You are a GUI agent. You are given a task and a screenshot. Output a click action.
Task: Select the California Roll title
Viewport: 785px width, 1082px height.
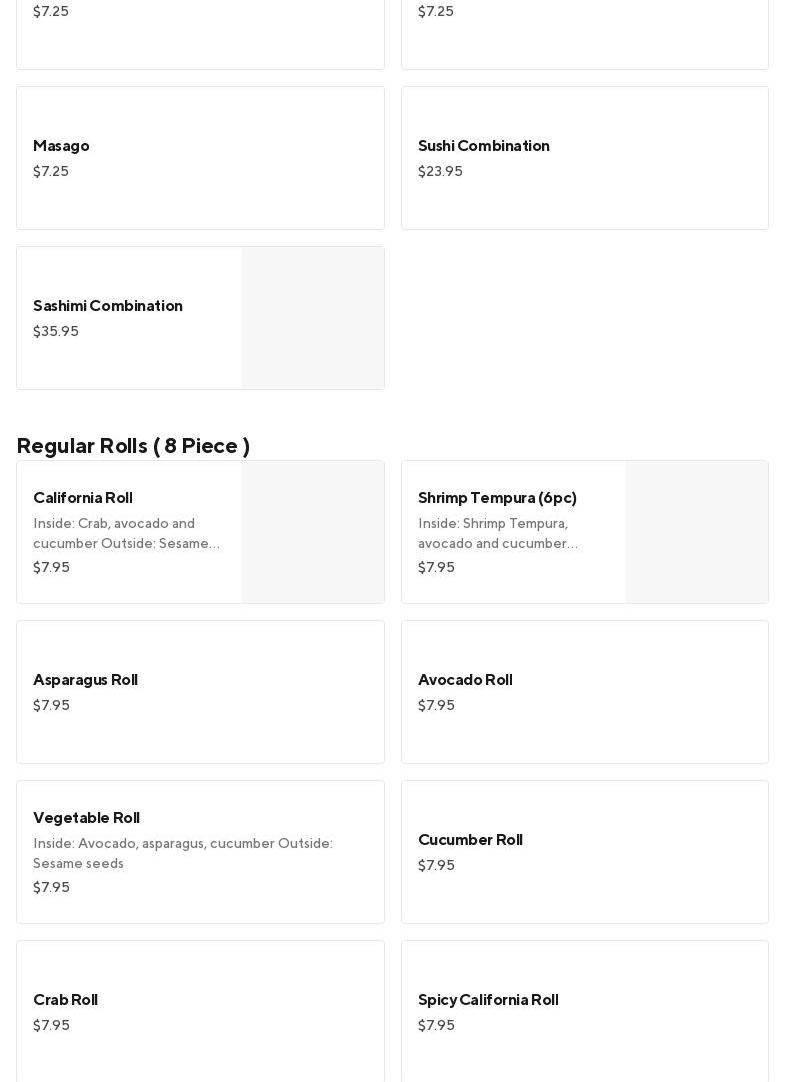pyautogui.click(x=83, y=498)
